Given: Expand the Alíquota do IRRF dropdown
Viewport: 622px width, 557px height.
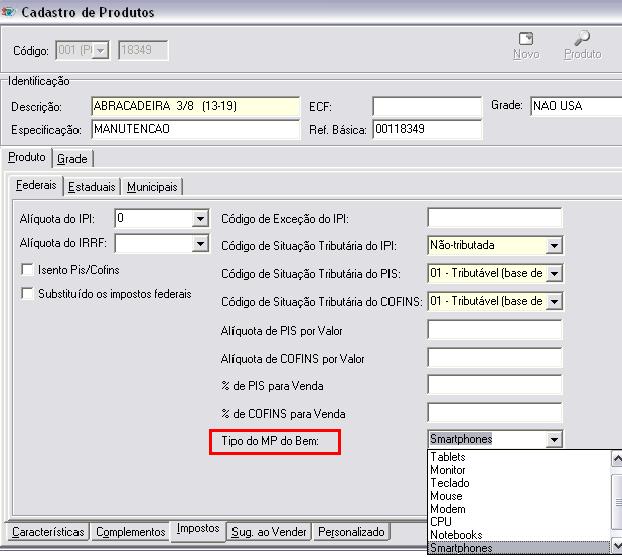Looking at the screenshot, I should tap(199, 243).
